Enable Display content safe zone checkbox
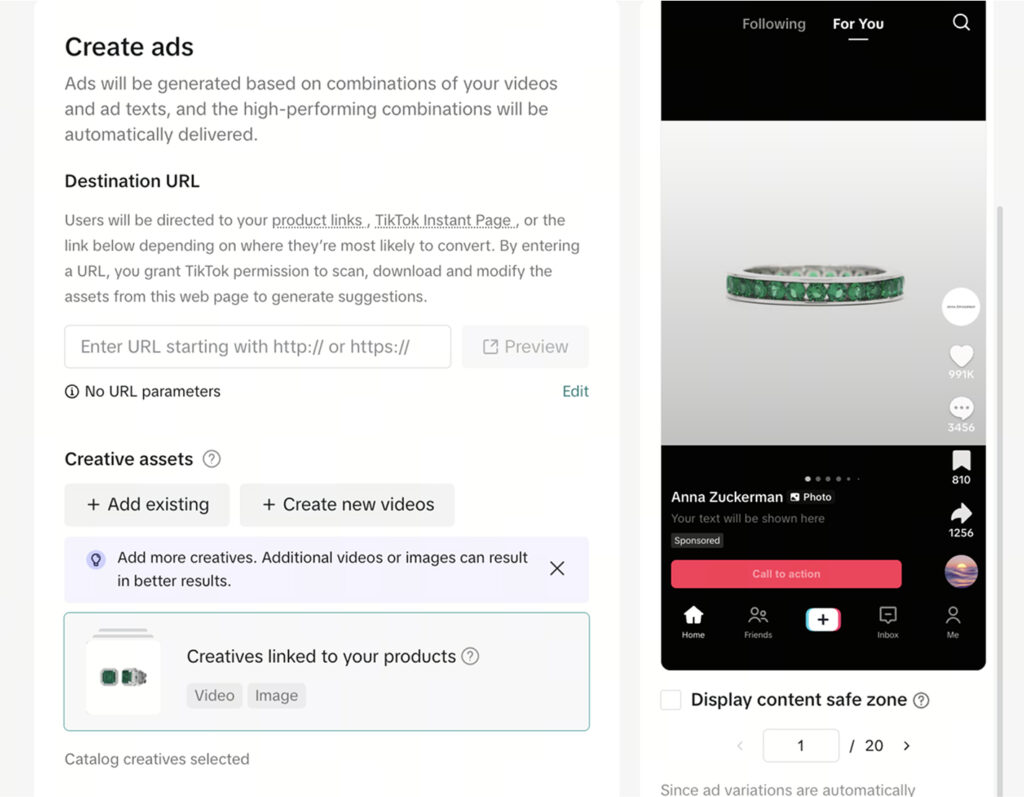 (x=671, y=700)
